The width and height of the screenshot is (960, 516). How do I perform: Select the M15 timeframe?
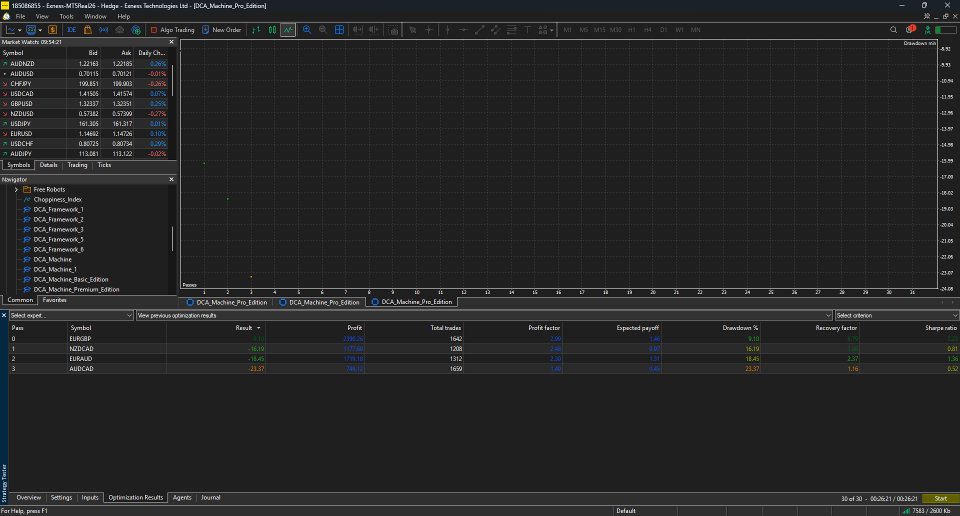pos(599,29)
